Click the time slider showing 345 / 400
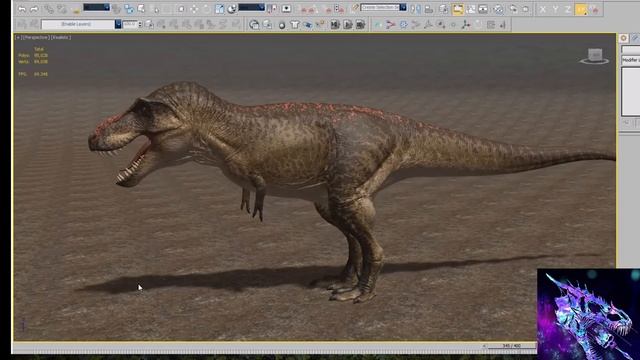 coord(511,346)
